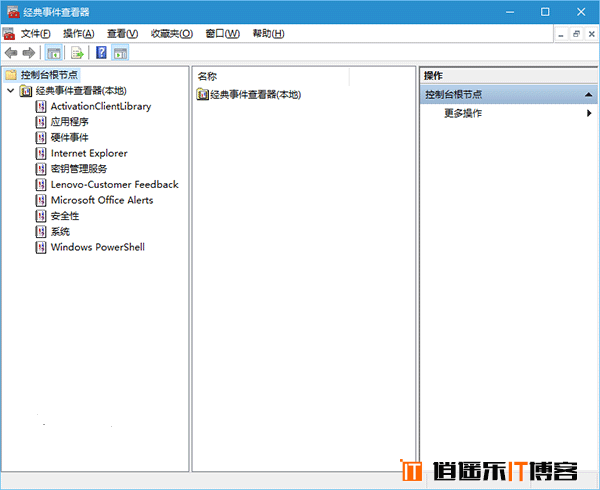
Task: Collapse the 经典事件查看器(本地) tree node
Action: tap(11, 91)
